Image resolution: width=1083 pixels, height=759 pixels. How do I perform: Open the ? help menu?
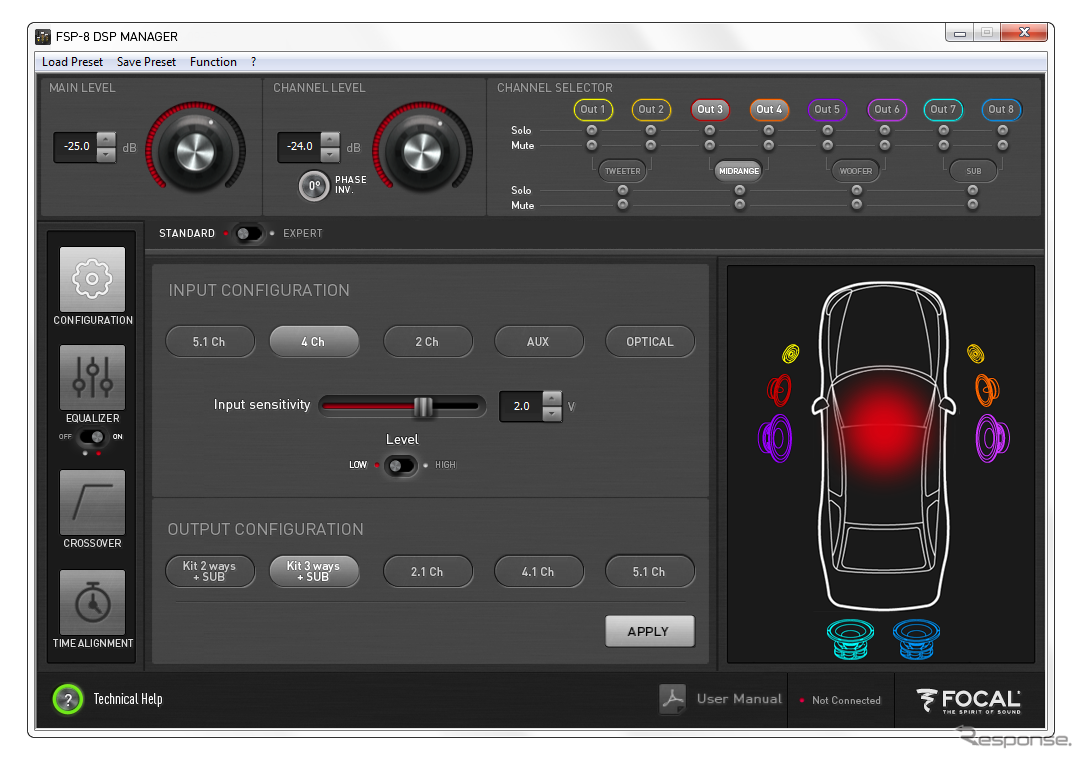point(253,62)
